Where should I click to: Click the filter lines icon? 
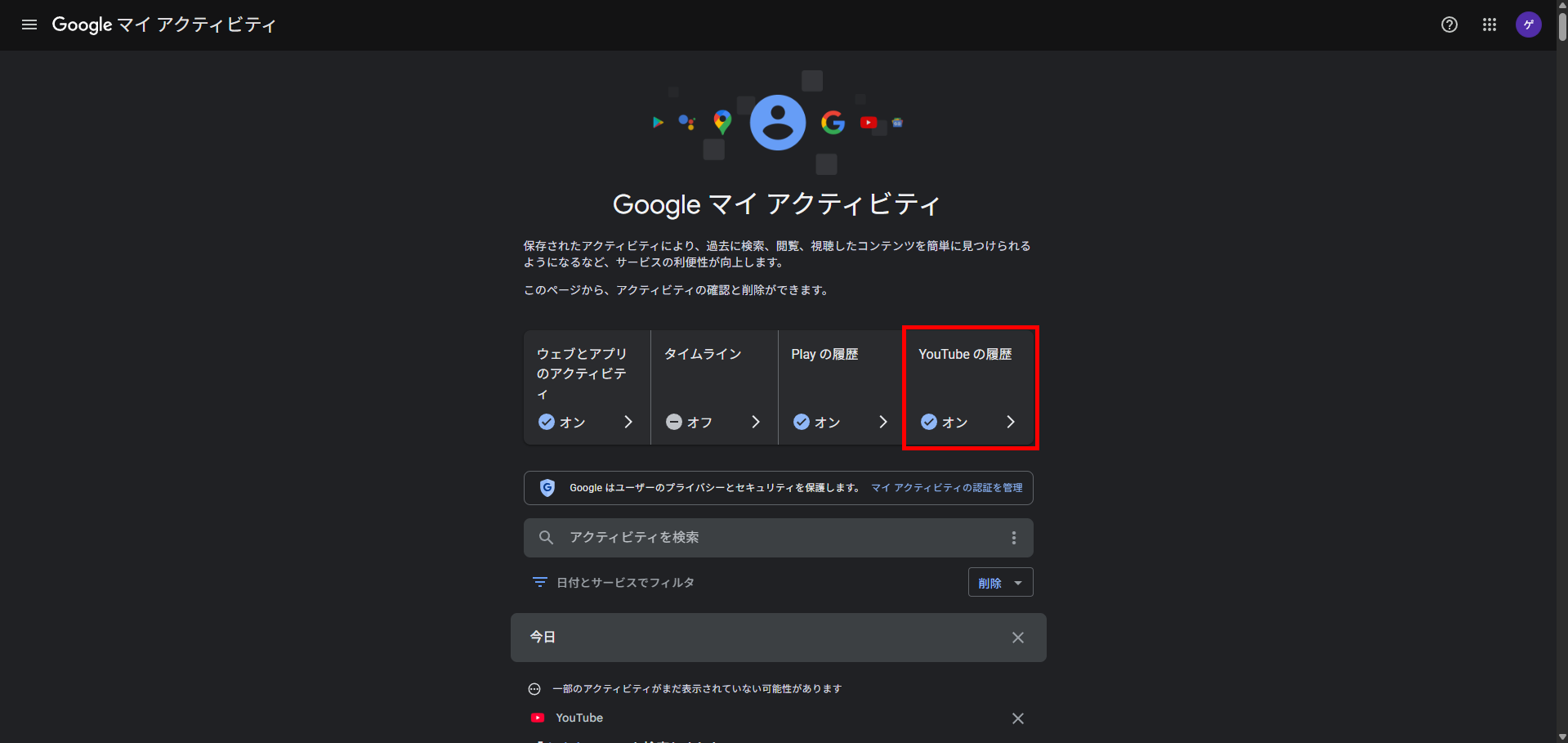540,582
